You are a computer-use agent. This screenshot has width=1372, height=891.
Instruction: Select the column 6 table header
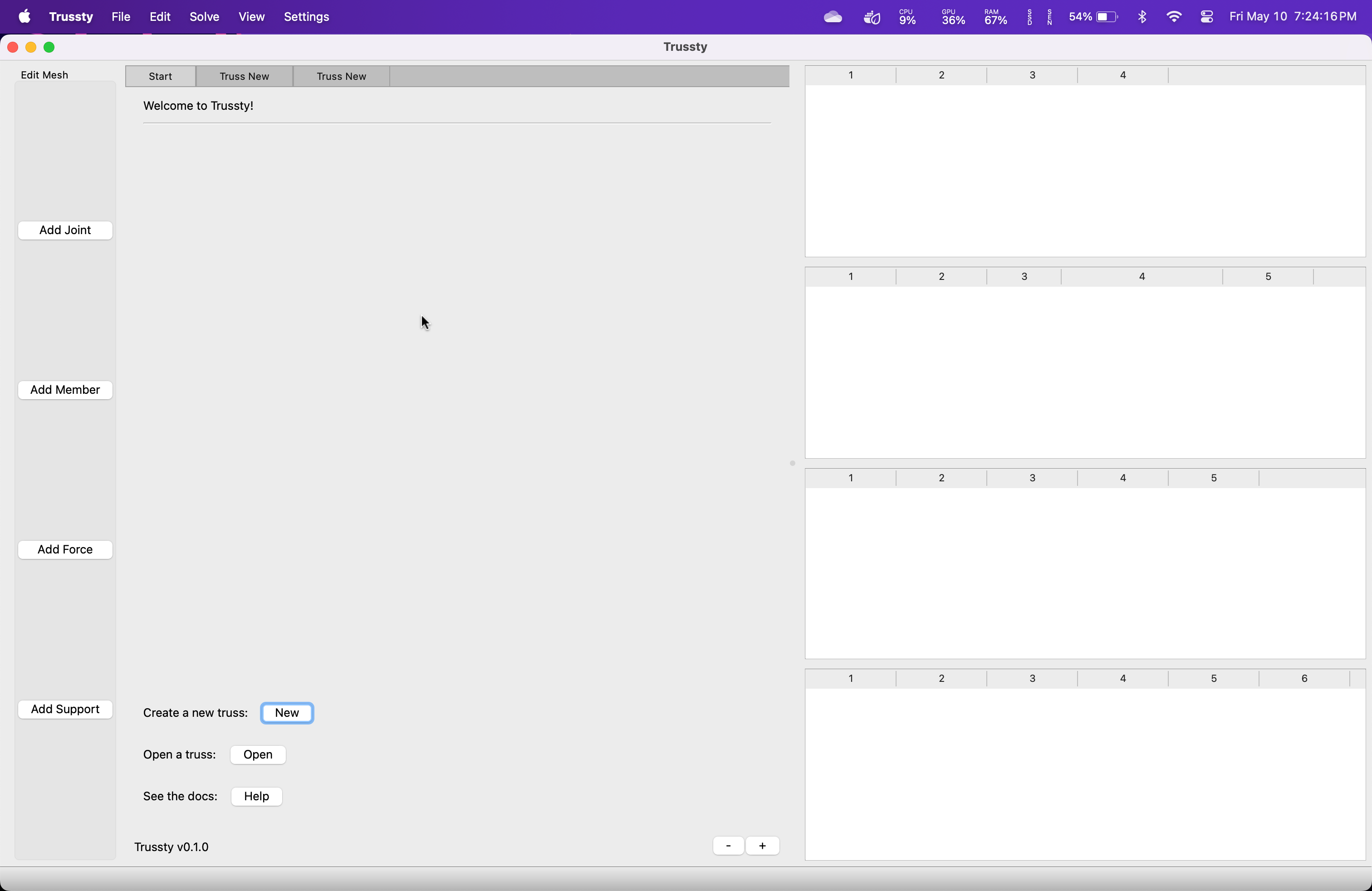pos(1304,678)
